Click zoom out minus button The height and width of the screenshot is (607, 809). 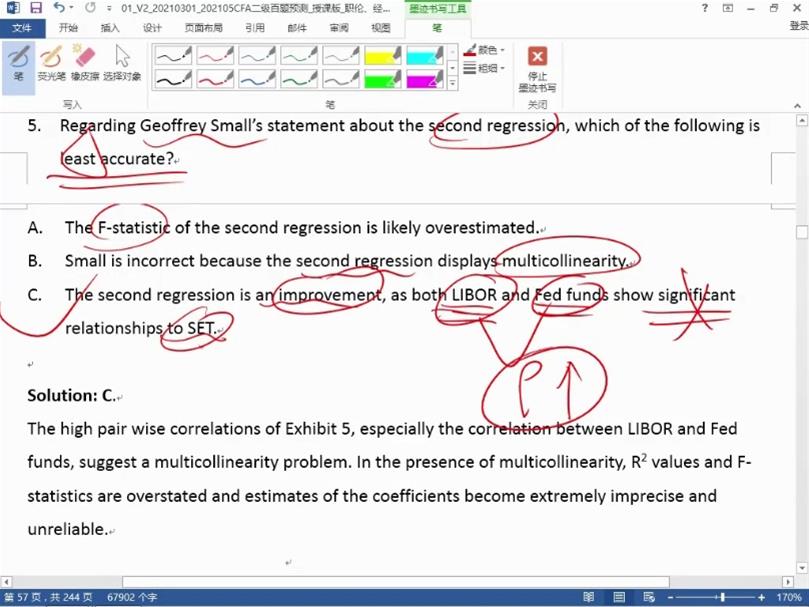click(x=670, y=597)
